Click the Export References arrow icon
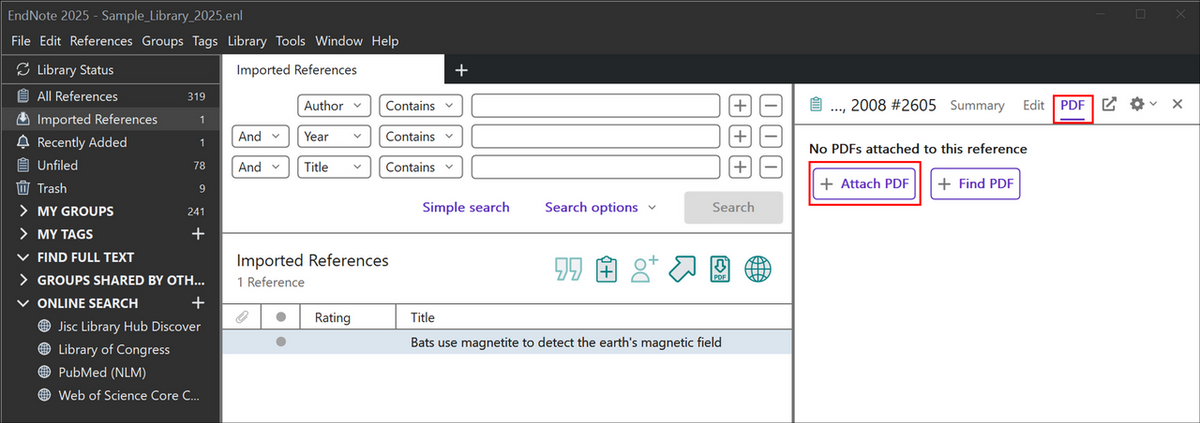The height and width of the screenshot is (423, 1200). 684,269
